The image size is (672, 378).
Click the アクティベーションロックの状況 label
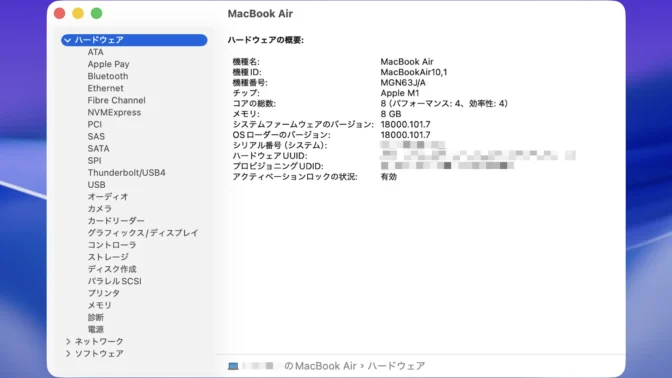pyautogui.click(x=295, y=177)
